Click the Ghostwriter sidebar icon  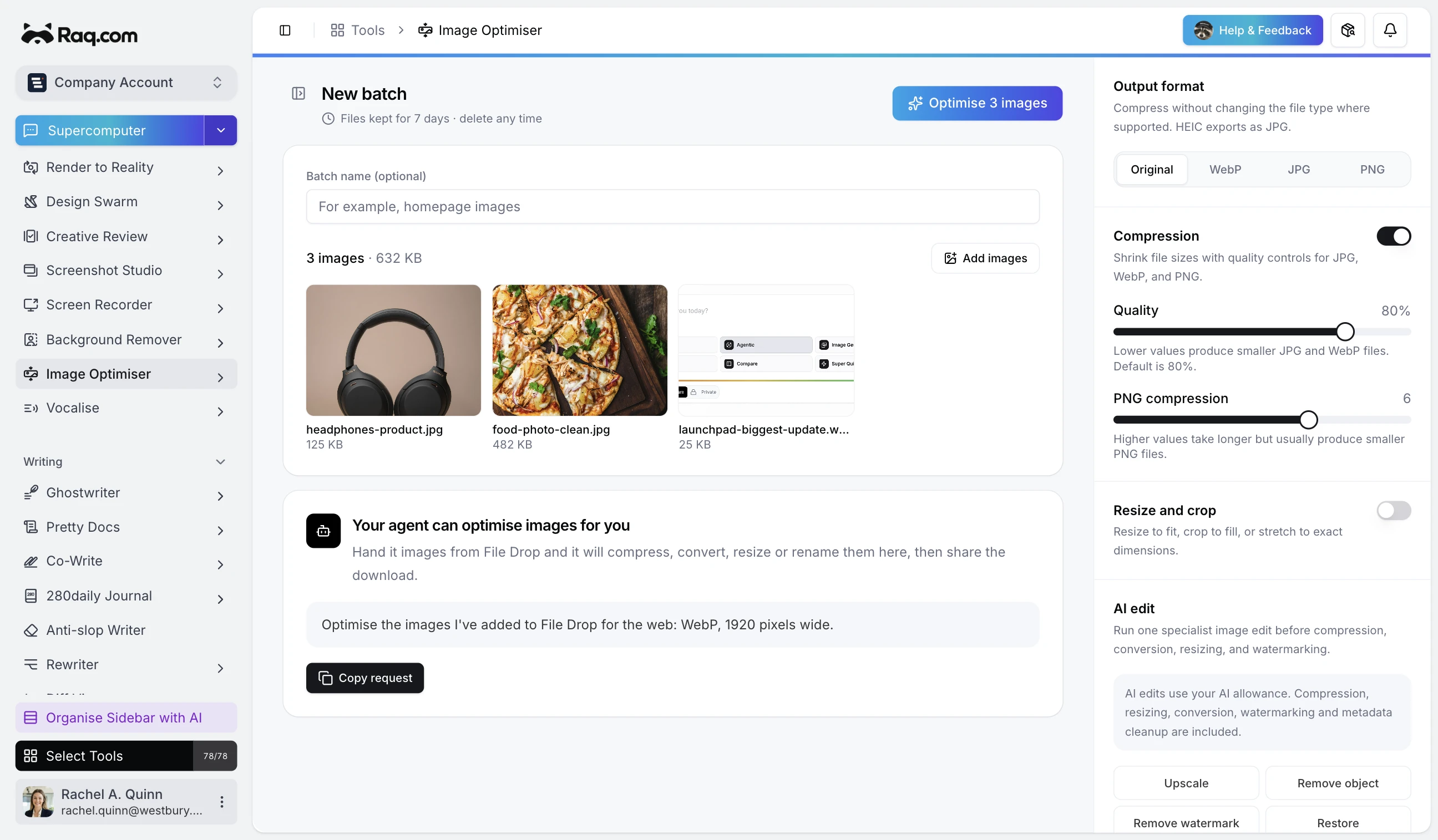[31, 492]
